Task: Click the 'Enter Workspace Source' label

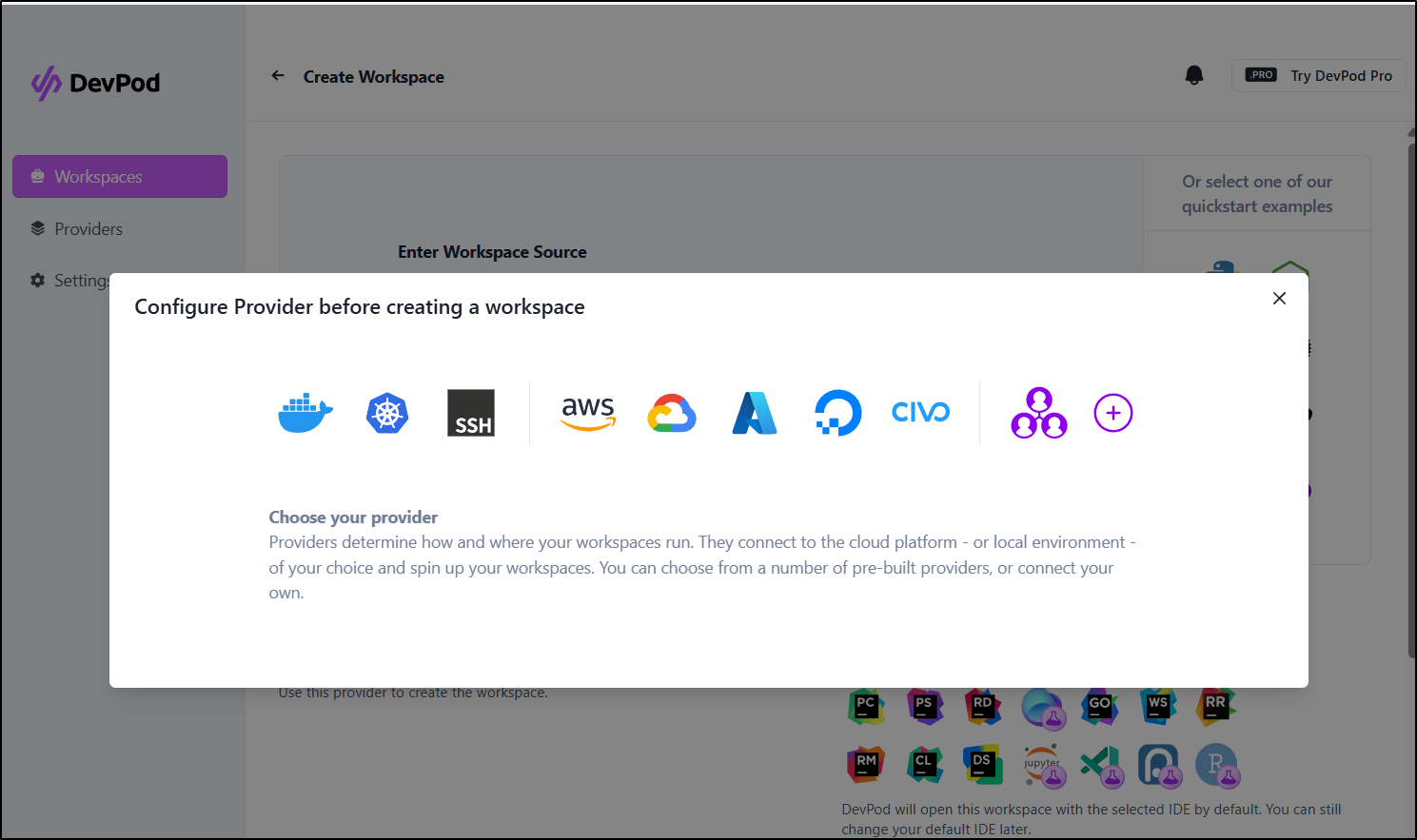Action: pyautogui.click(x=492, y=252)
